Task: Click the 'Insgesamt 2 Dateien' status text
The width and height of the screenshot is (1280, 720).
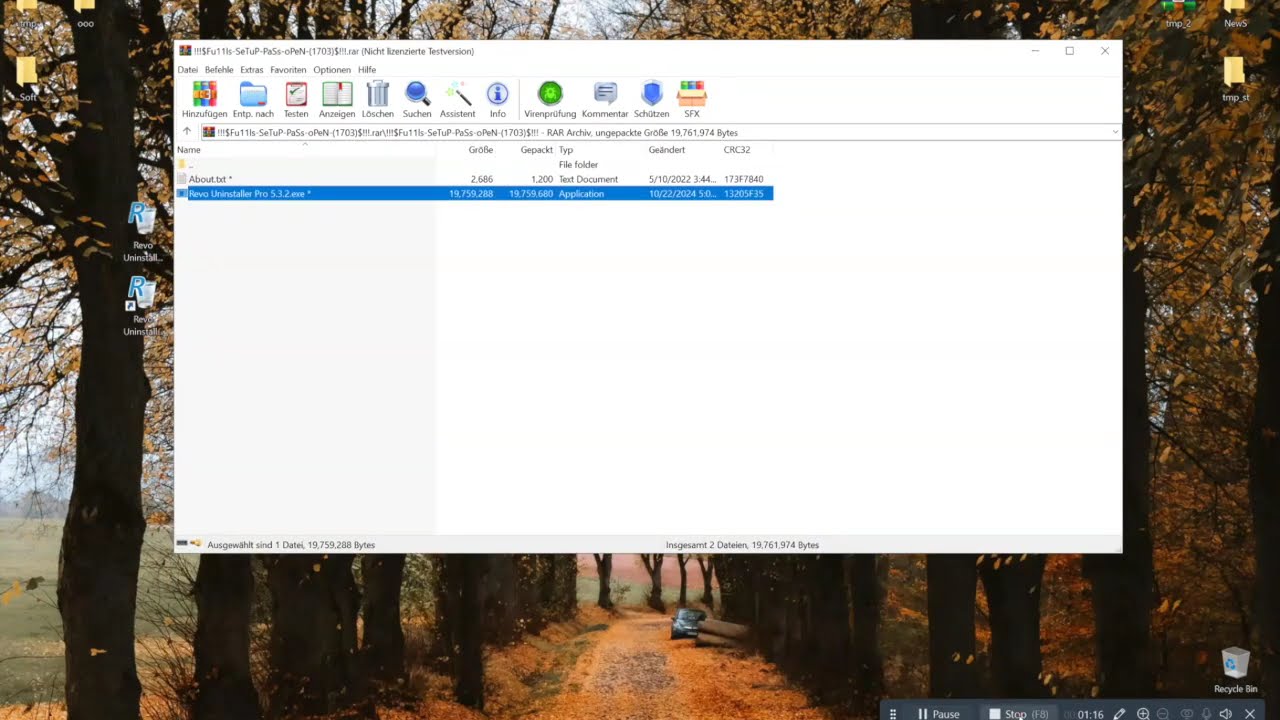Action: [742, 545]
